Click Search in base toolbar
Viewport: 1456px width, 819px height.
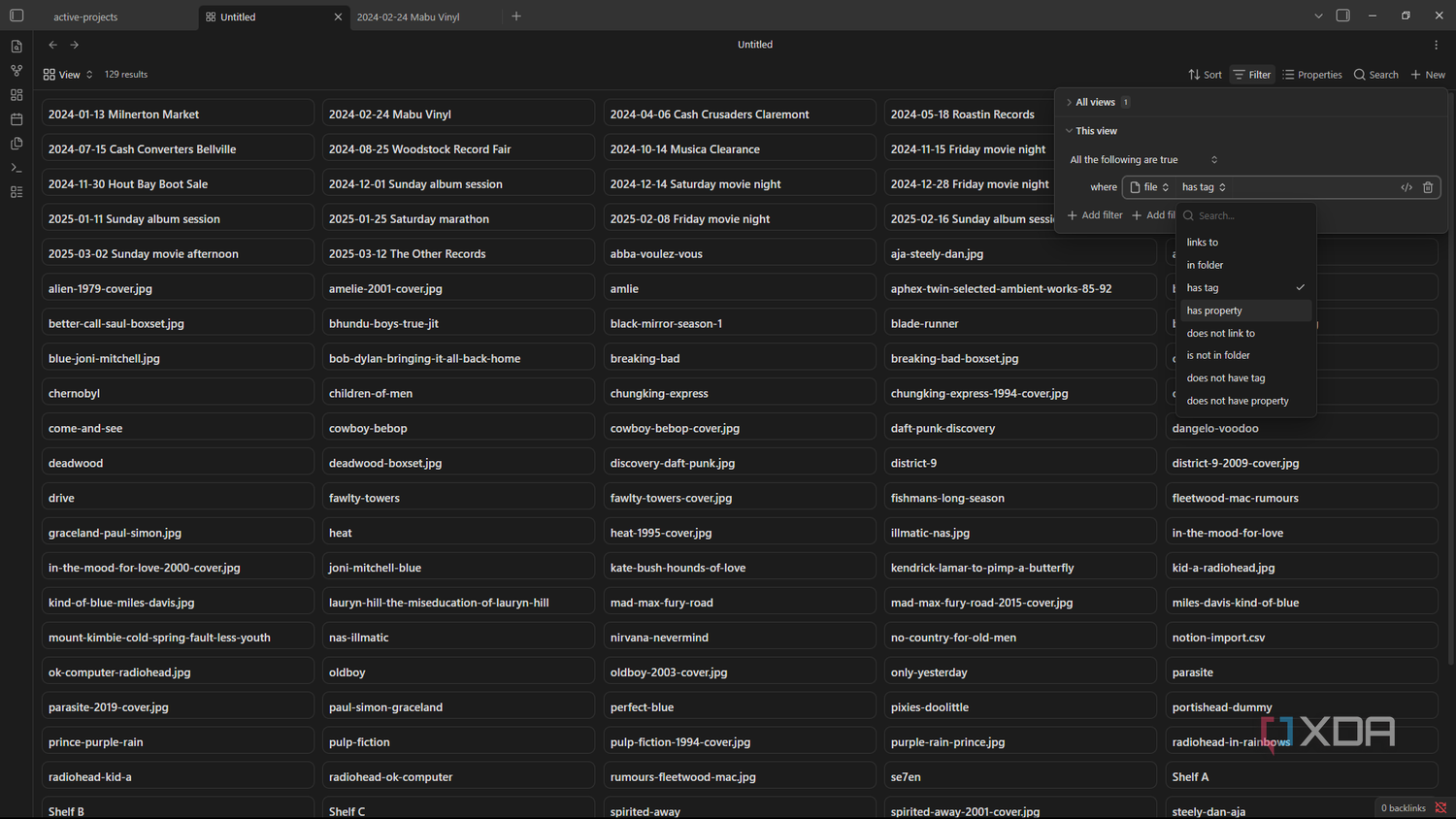pyautogui.click(x=1376, y=75)
